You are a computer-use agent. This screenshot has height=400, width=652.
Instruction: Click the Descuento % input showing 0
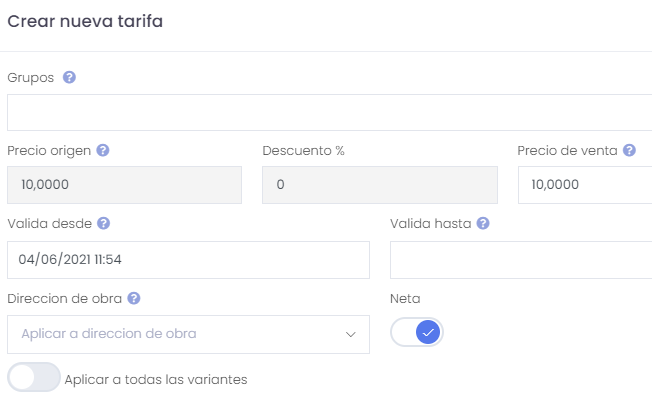click(380, 185)
